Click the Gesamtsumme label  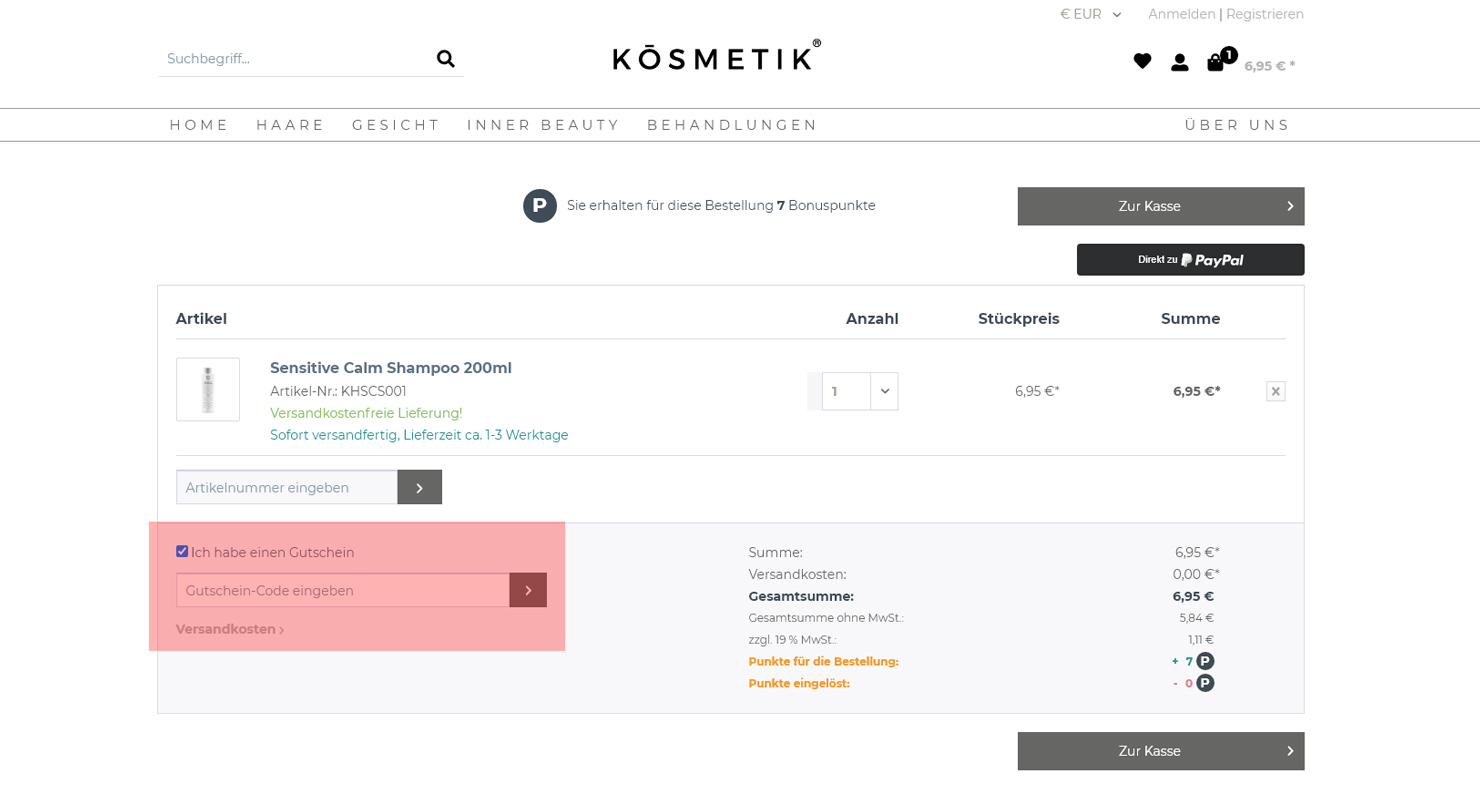(x=801, y=596)
